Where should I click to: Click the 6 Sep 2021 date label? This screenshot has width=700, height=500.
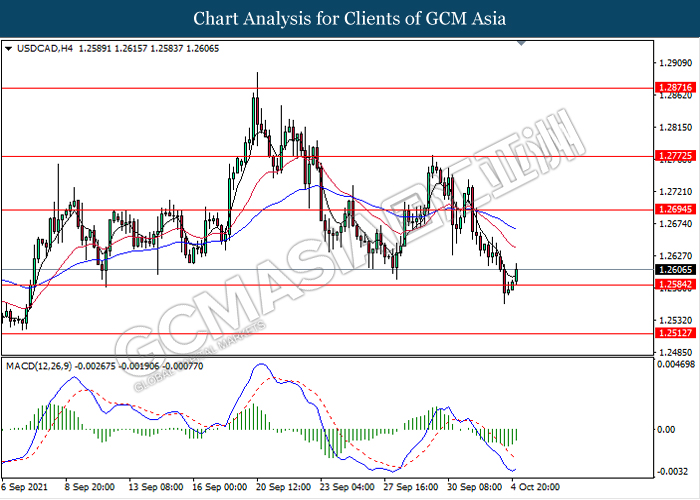point(25,487)
